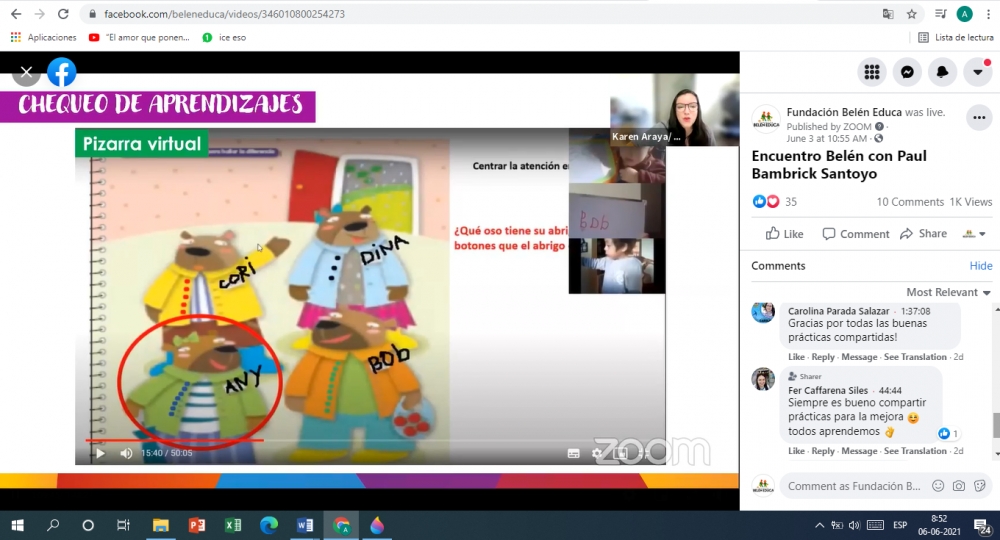
Task: Hide the comments section
Action: click(x=980, y=266)
